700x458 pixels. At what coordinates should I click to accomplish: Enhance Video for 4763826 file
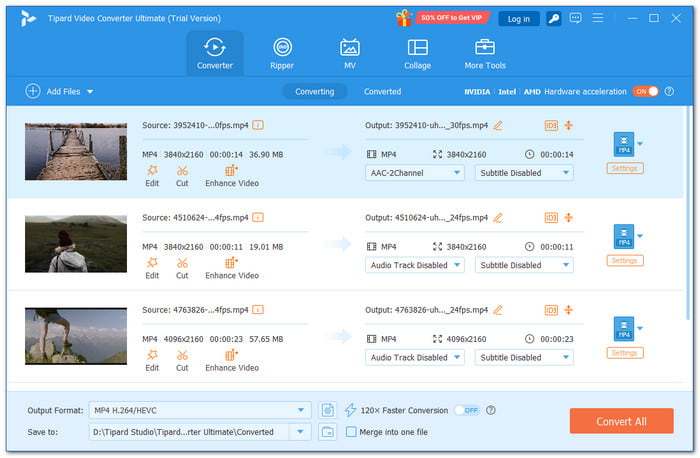pyautogui.click(x=232, y=361)
